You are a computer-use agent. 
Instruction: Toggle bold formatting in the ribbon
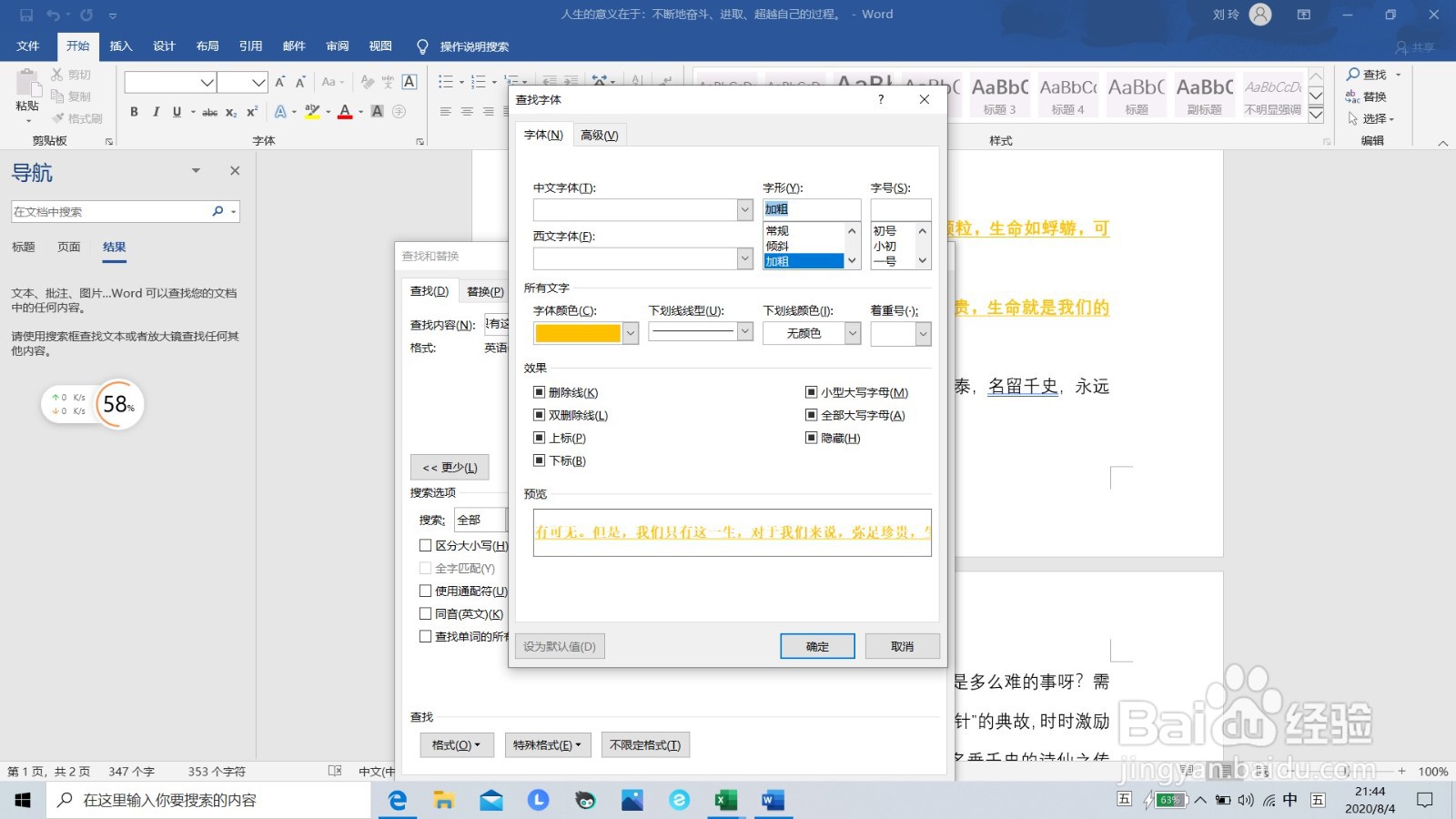click(134, 111)
